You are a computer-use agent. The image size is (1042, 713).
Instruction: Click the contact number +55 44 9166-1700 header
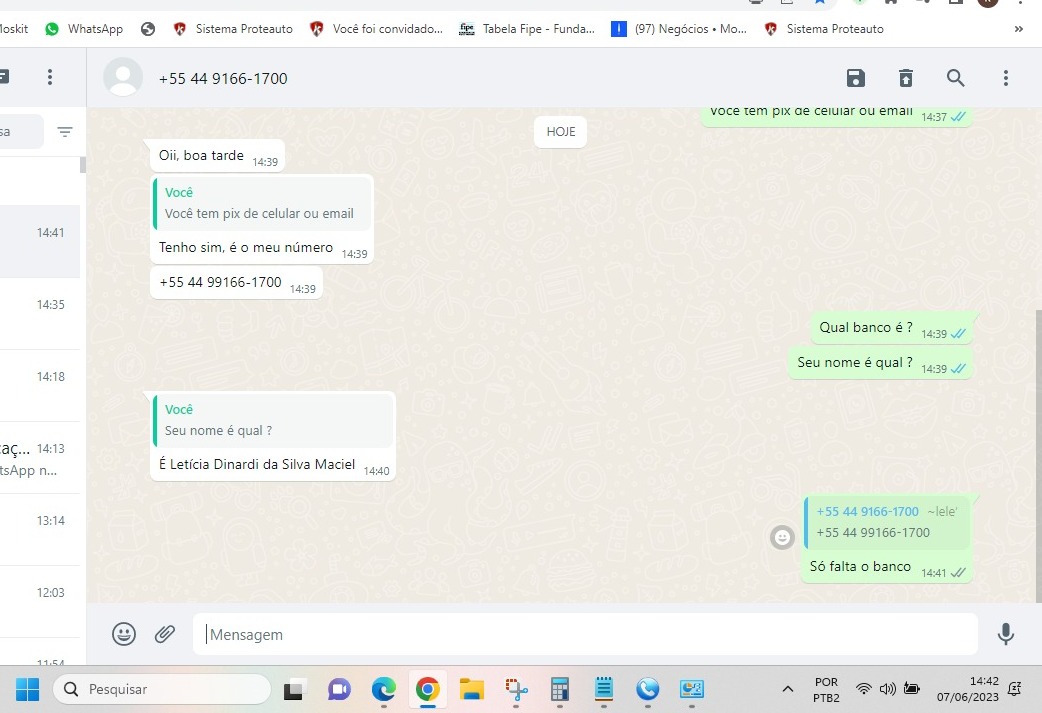tap(223, 78)
